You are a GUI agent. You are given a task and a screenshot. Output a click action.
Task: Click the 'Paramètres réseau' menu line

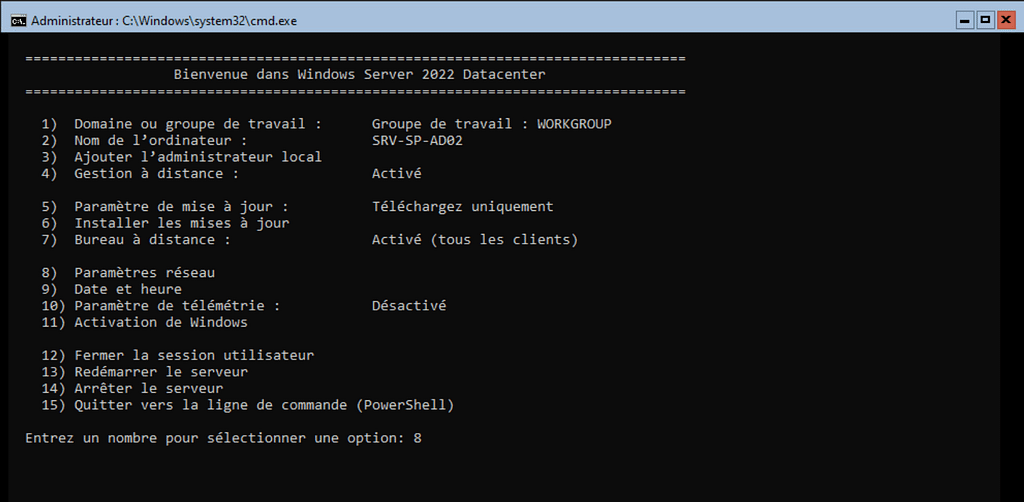click(144, 272)
